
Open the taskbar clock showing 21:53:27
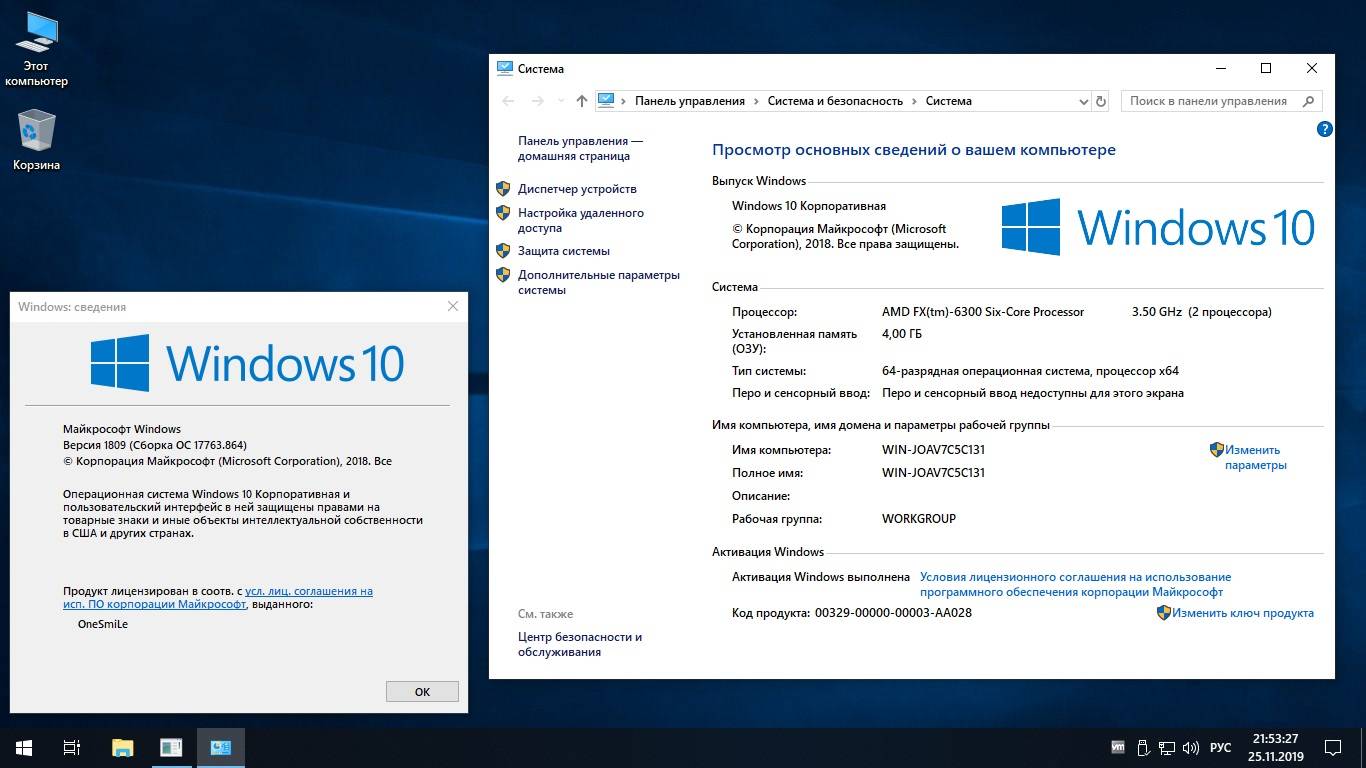coord(1274,747)
